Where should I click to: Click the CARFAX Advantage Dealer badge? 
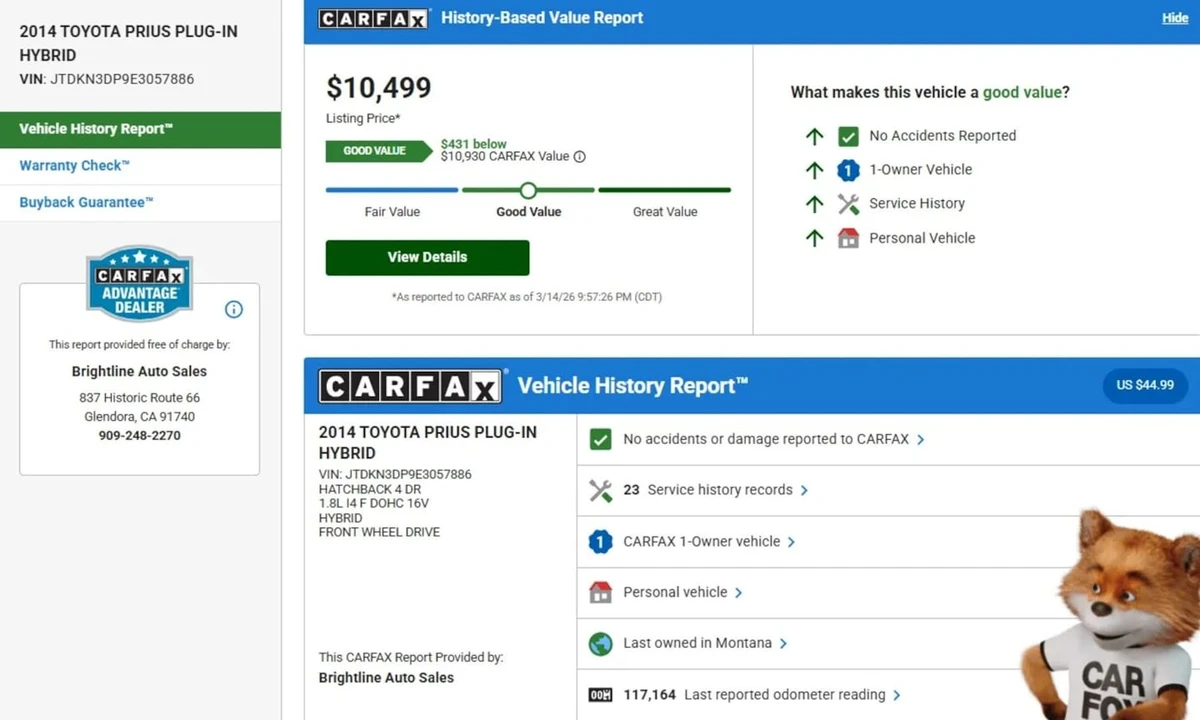point(139,283)
